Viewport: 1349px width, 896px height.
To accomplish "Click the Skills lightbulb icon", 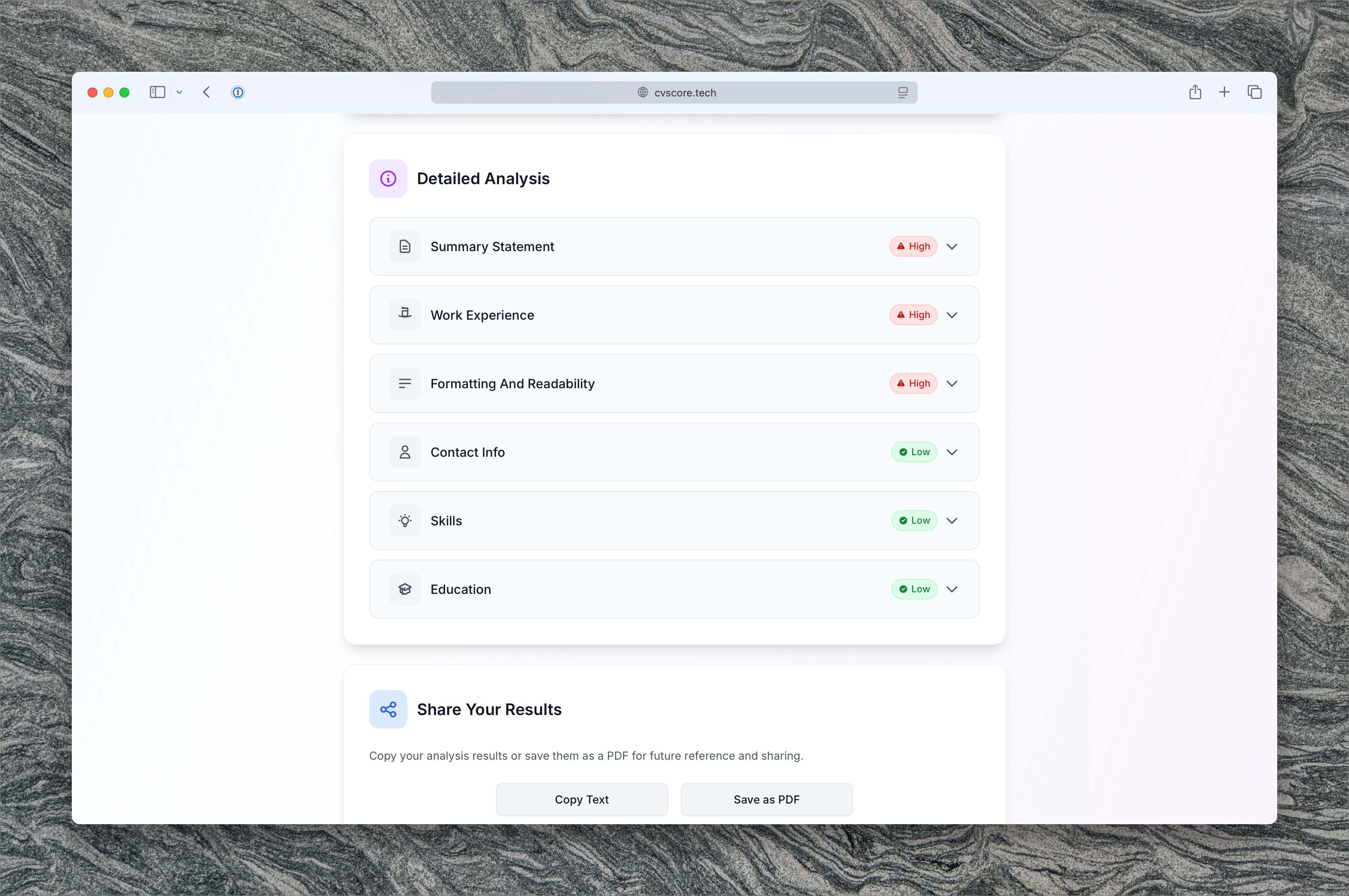I will [x=405, y=521].
